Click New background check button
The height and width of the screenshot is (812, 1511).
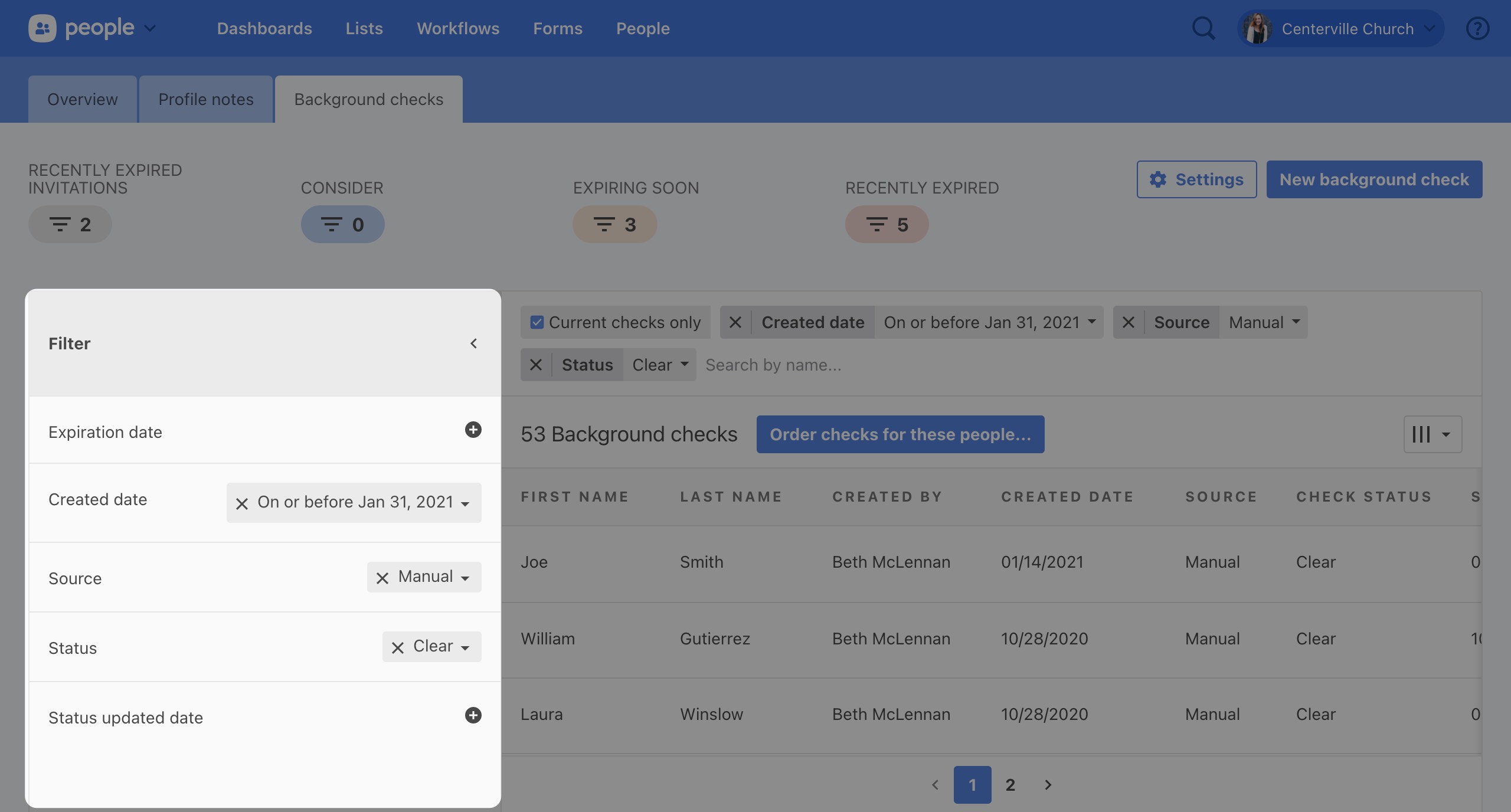[1373, 179]
